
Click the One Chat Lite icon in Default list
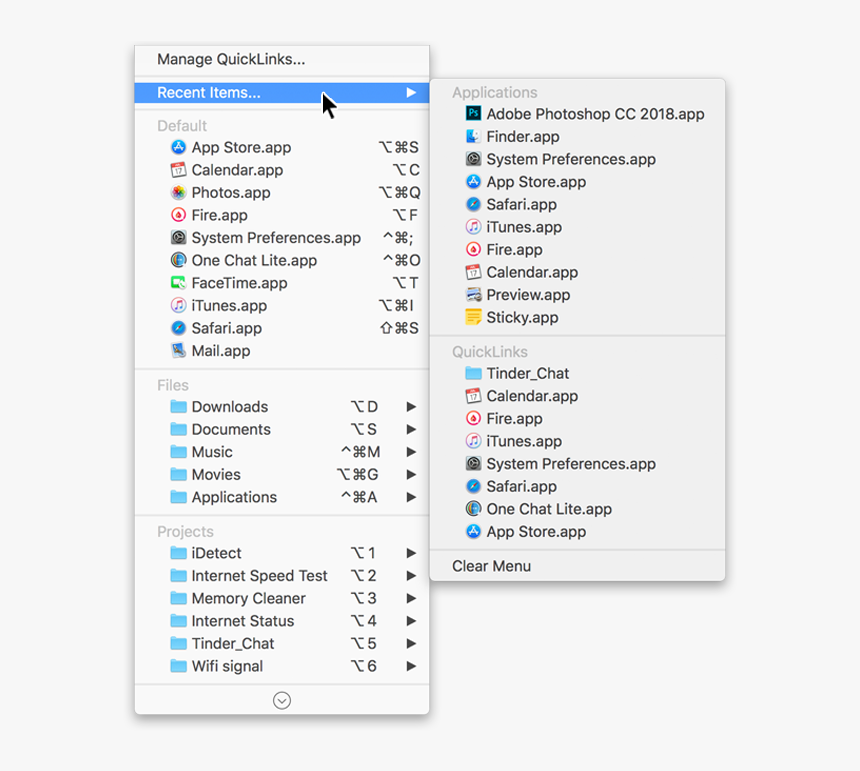click(x=178, y=260)
